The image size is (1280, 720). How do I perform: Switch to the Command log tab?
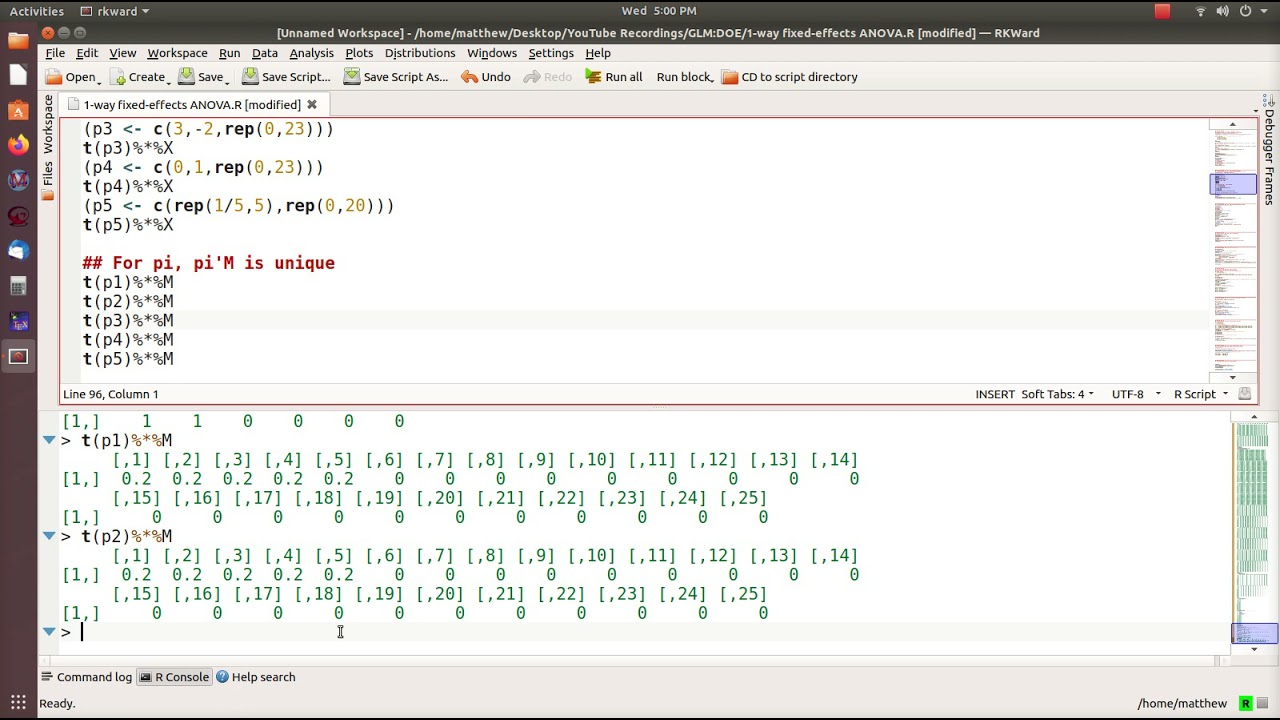(x=87, y=677)
